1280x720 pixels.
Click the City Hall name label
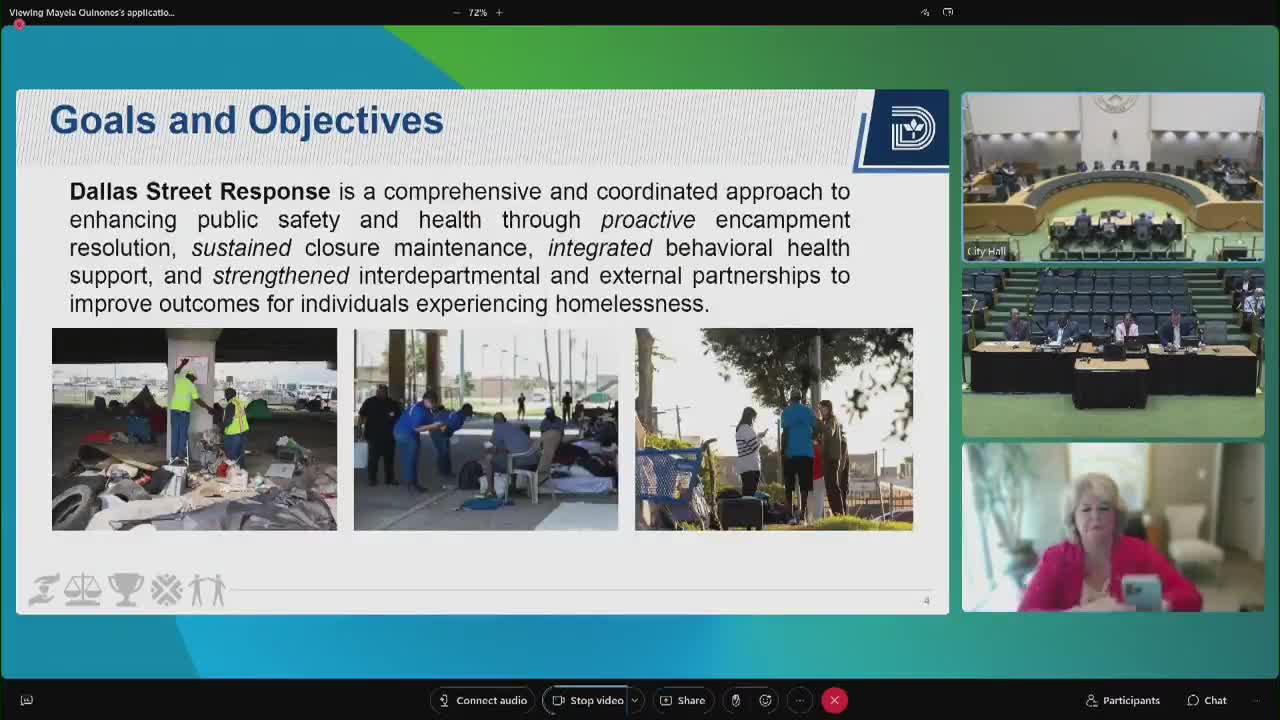pyautogui.click(x=986, y=251)
